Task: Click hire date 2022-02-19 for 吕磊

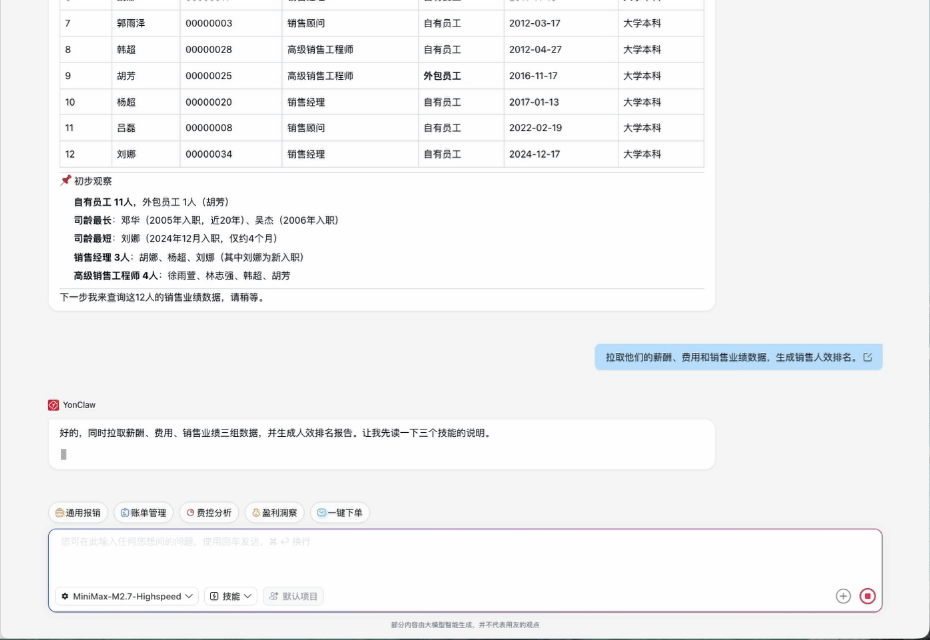Action: point(535,128)
